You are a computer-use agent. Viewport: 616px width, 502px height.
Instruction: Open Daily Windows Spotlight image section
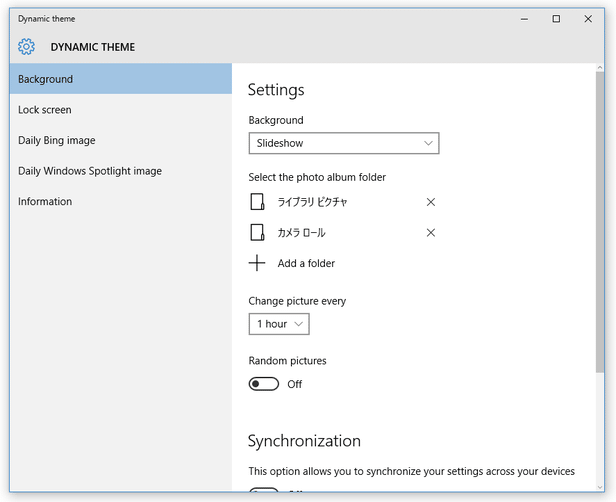[x=121, y=171]
